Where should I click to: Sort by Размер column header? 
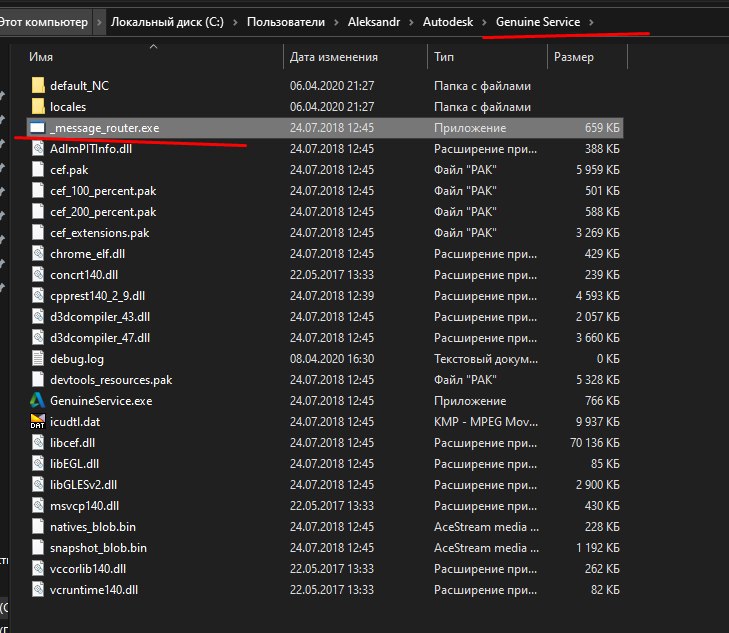point(574,57)
